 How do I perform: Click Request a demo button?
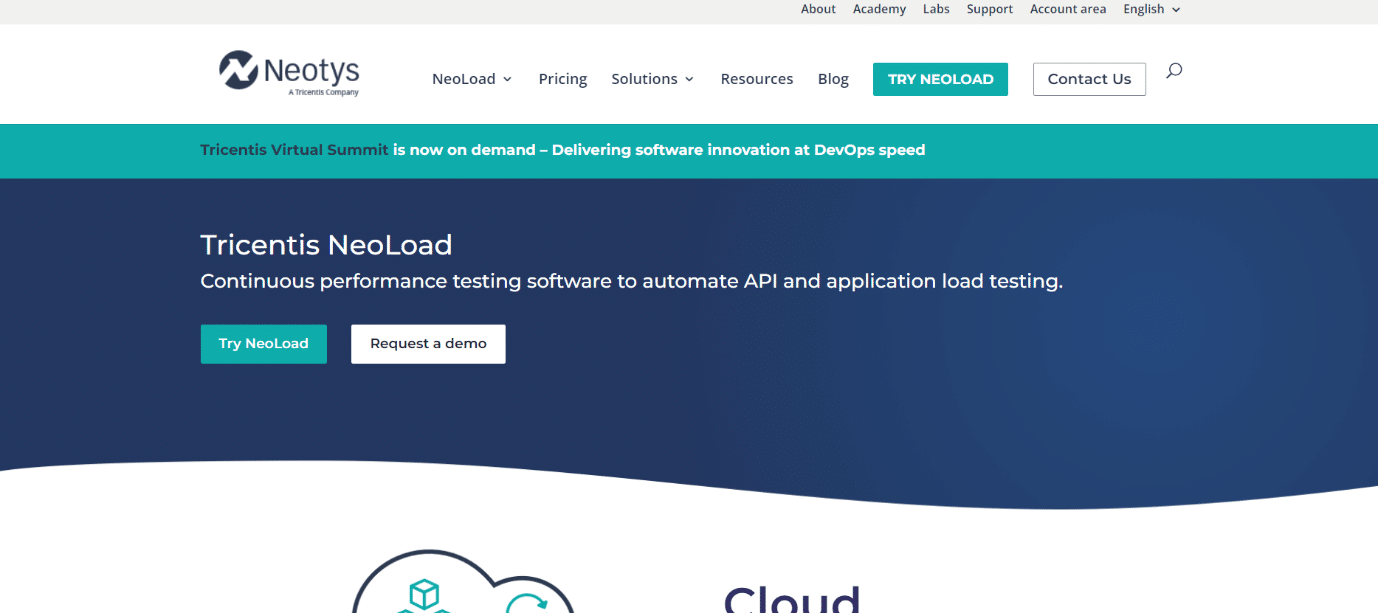point(428,343)
